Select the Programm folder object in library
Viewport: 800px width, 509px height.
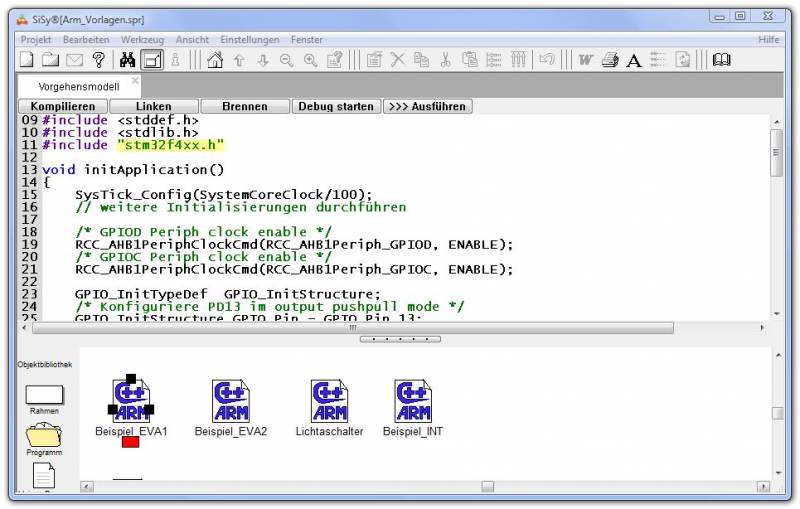44,440
